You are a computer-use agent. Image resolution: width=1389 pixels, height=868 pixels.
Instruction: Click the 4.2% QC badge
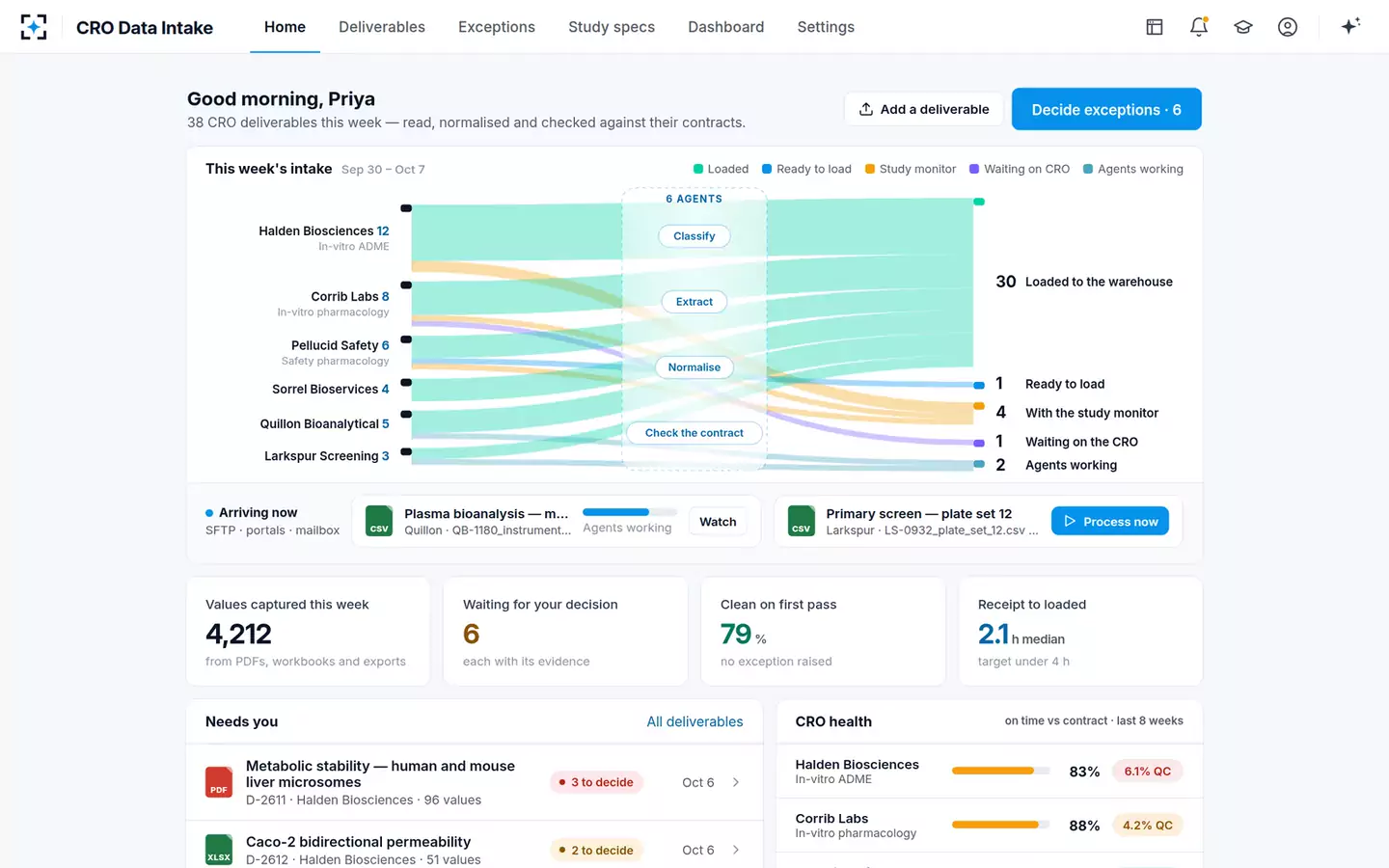(x=1148, y=826)
